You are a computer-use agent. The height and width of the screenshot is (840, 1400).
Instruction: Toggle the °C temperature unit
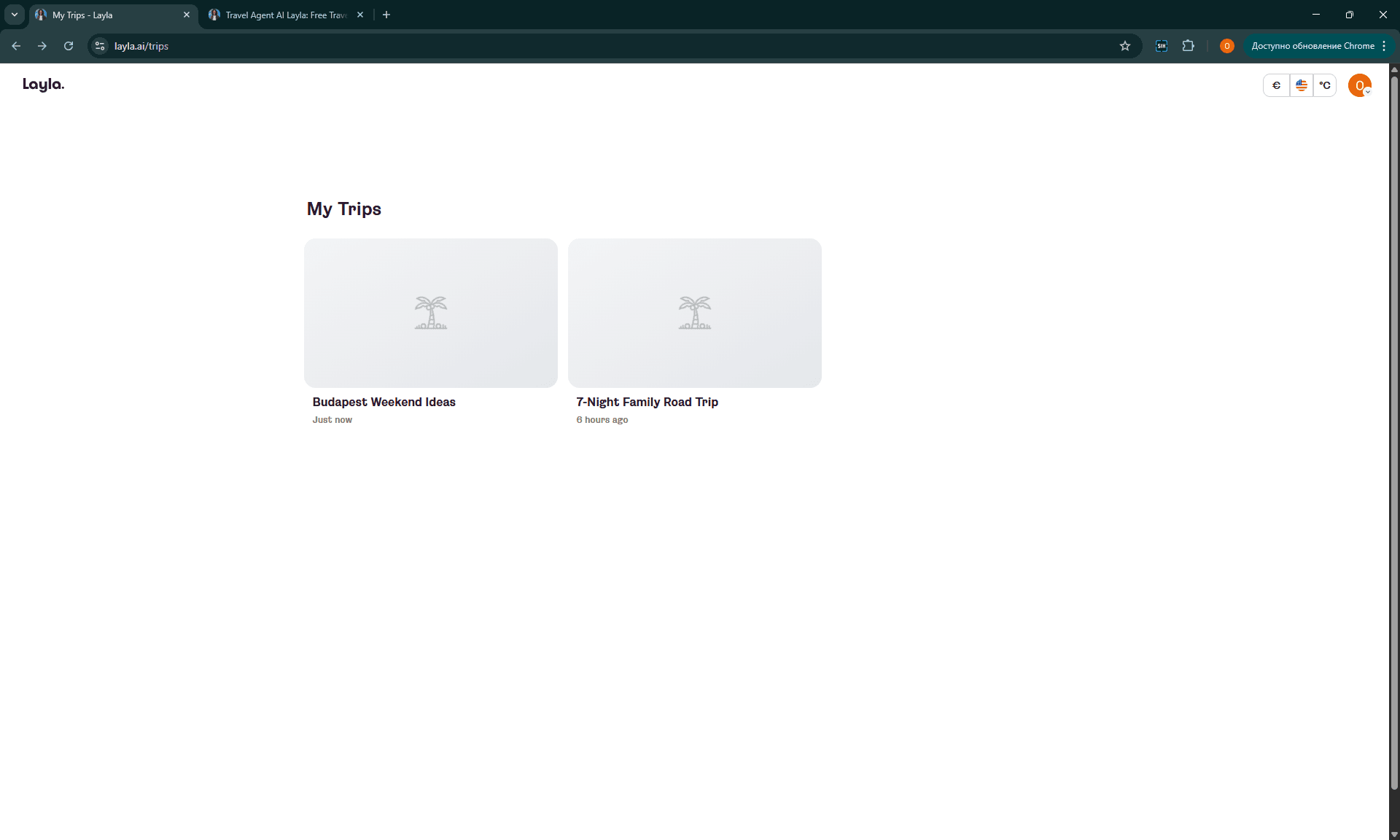pyautogui.click(x=1325, y=85)
